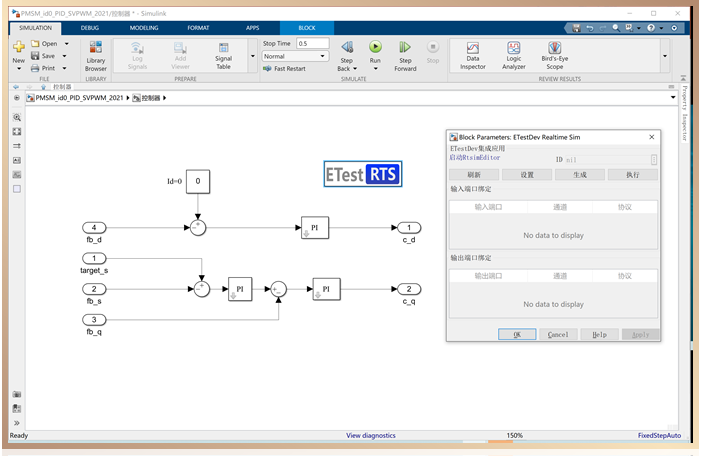This screenshot has width=701, height=456.
Task: Switch to the MODELING tab
Action: (144, 28)
